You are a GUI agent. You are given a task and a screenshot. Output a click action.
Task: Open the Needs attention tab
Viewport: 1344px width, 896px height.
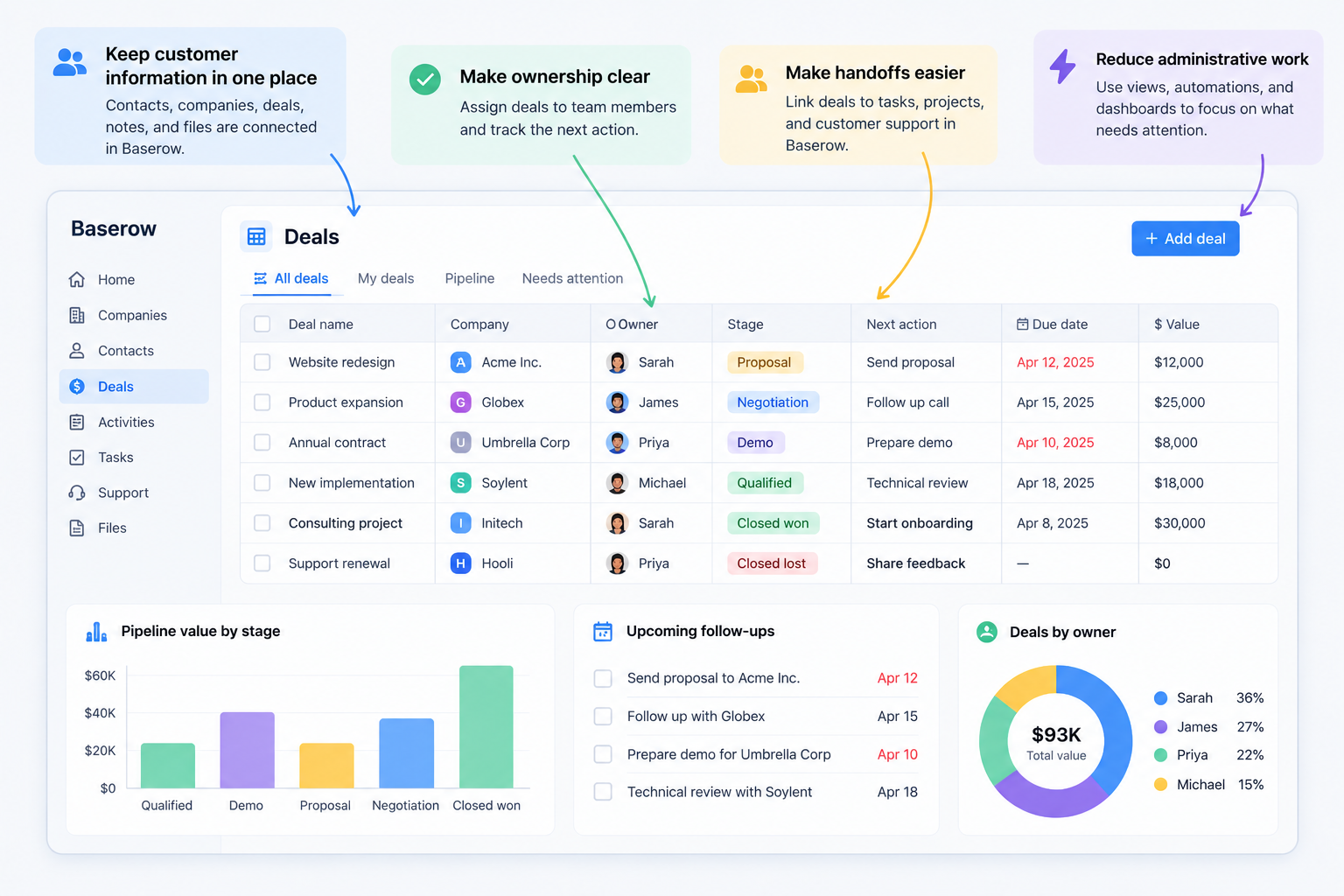(x=573, y=278)
